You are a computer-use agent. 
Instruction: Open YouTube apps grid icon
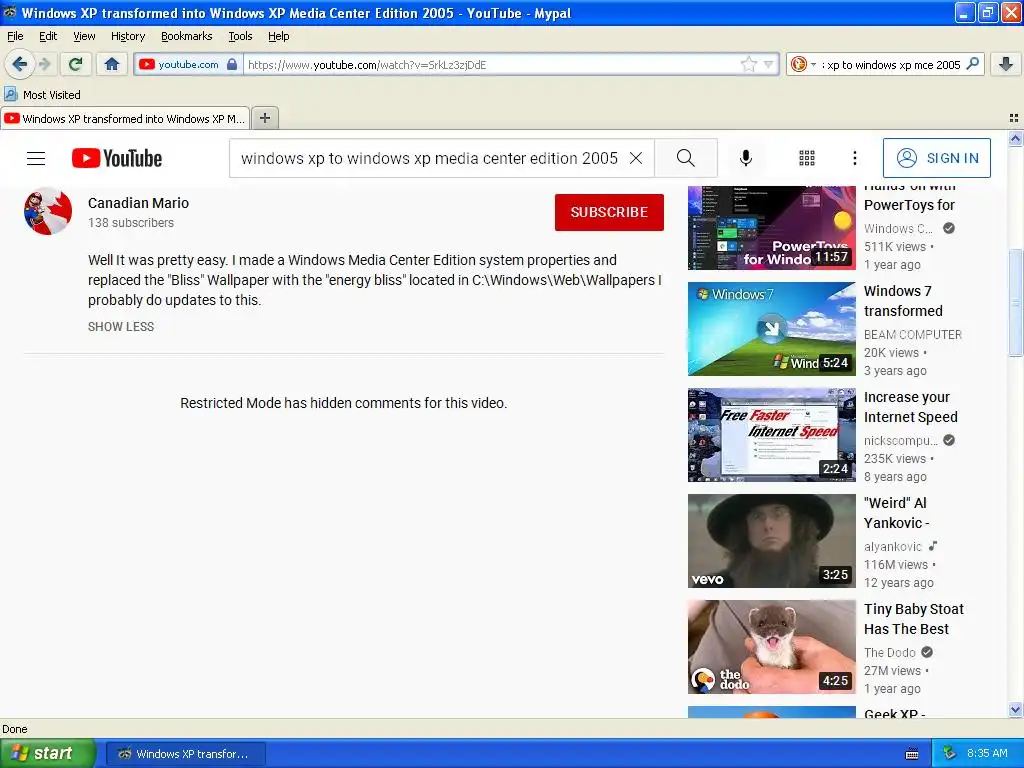pyautogui.click(x=807, y=158)
